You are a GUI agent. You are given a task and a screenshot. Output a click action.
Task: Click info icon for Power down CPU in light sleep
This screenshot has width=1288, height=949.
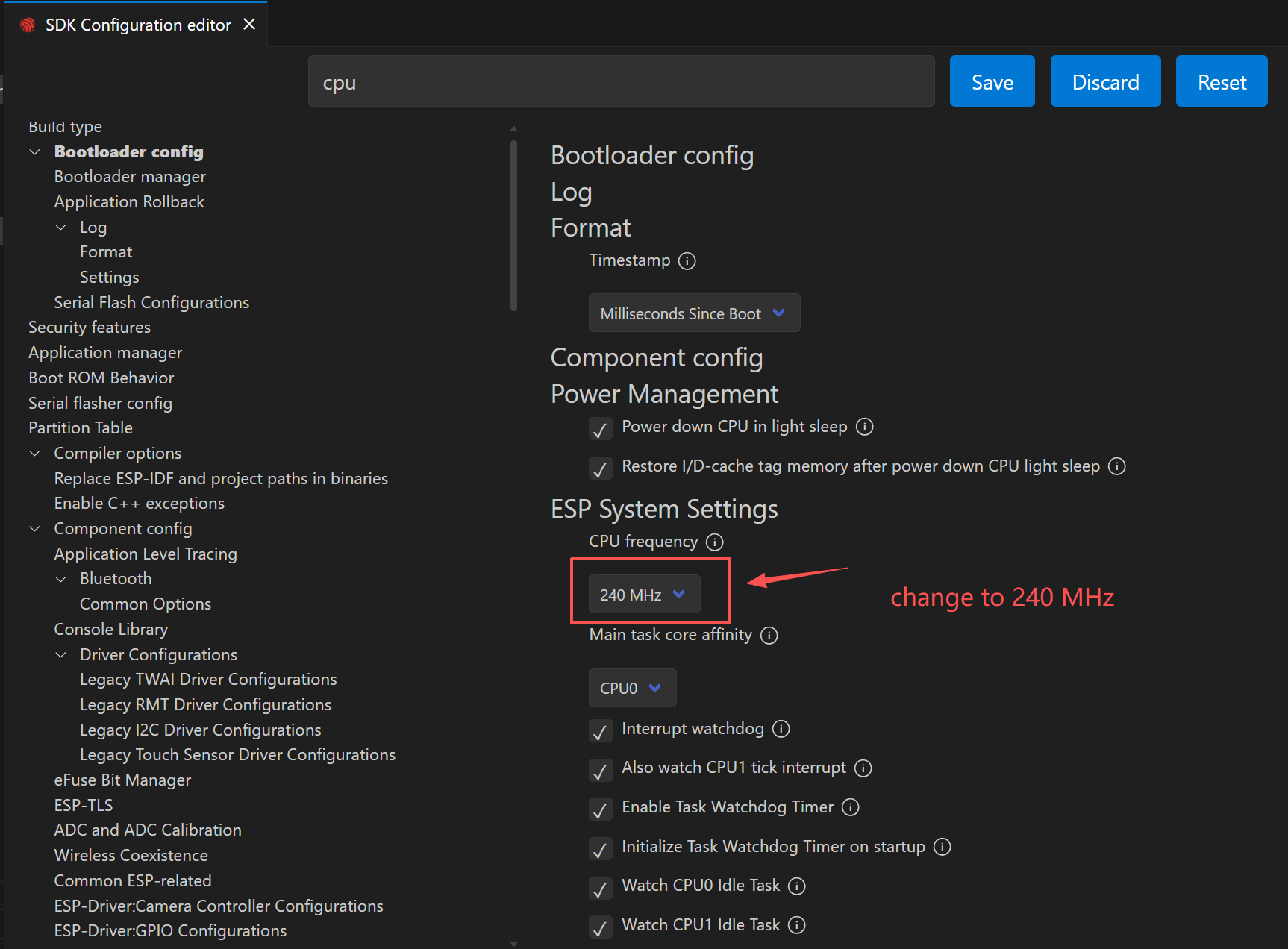point(864,427)
